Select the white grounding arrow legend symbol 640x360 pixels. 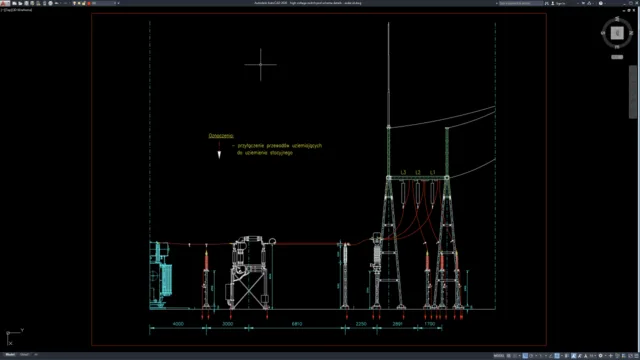pos(219,154)
